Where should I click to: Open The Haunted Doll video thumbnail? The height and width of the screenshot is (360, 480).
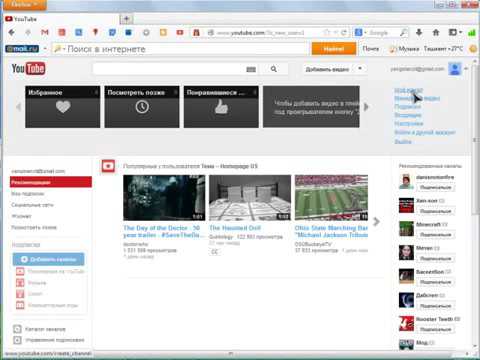[x=250, y=198]
